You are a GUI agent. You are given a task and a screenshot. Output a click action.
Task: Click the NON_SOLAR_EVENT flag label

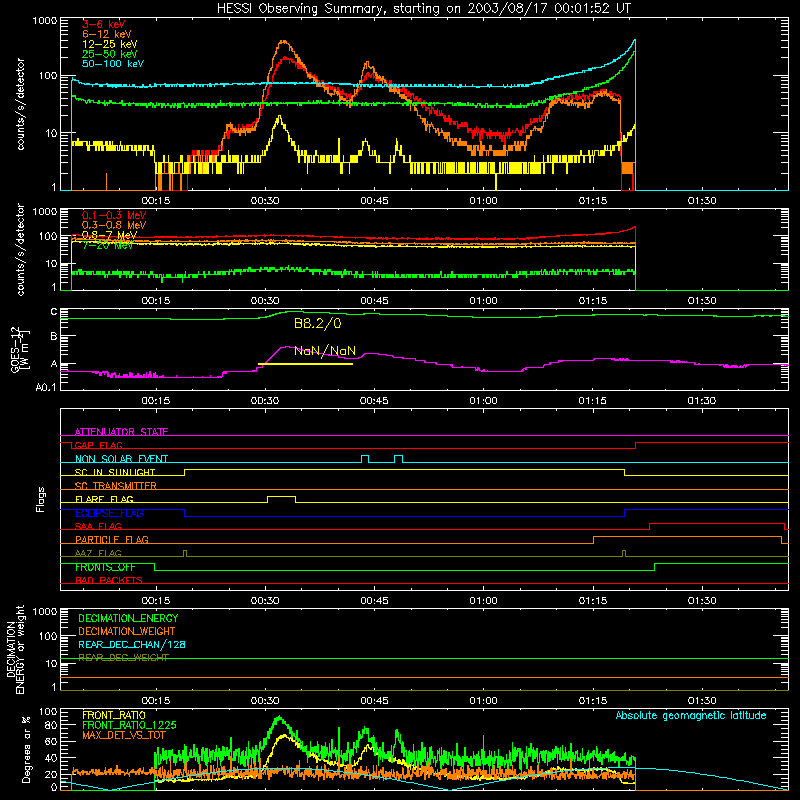pos(121,459)
